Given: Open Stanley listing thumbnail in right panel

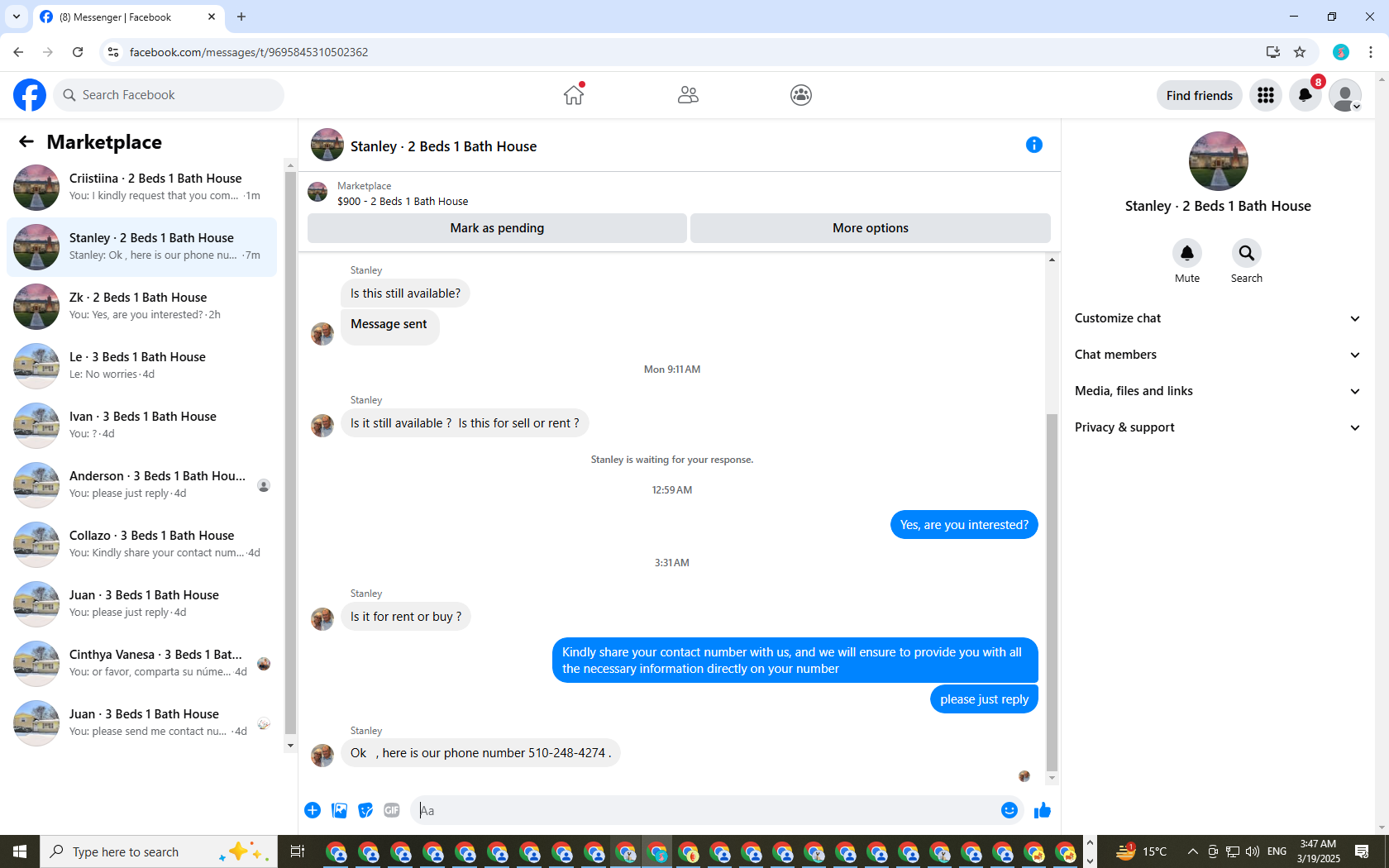Looking at the screenshot, I should (1218, 161).
